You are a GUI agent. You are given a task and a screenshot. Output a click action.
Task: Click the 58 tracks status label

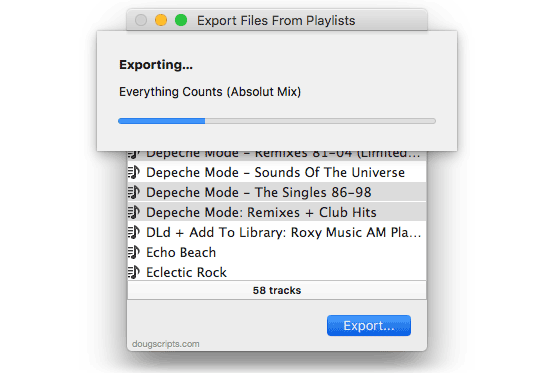tap(277, 290)
